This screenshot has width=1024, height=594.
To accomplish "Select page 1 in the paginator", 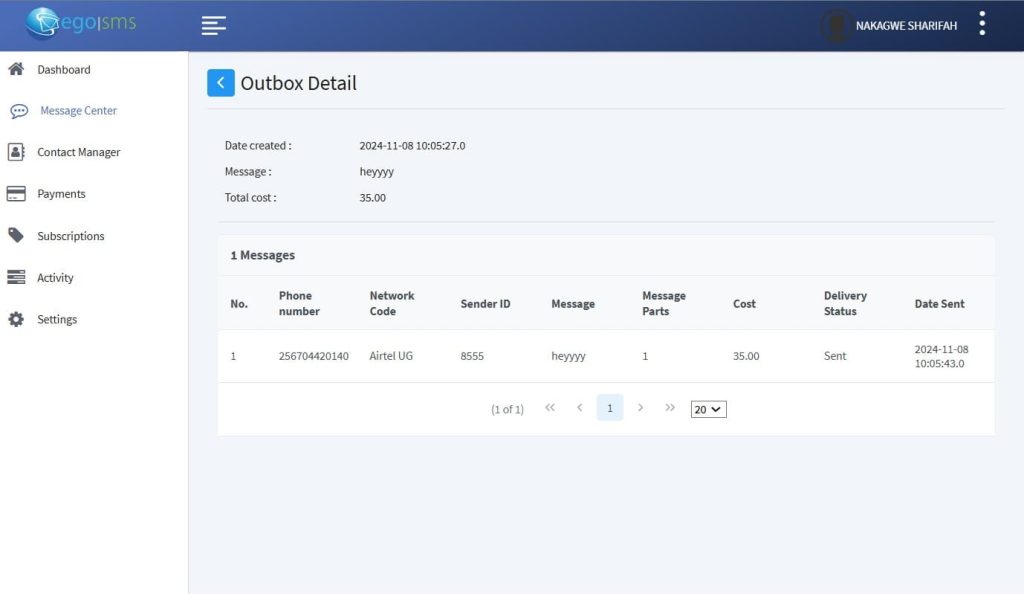I will click(610, 408).
